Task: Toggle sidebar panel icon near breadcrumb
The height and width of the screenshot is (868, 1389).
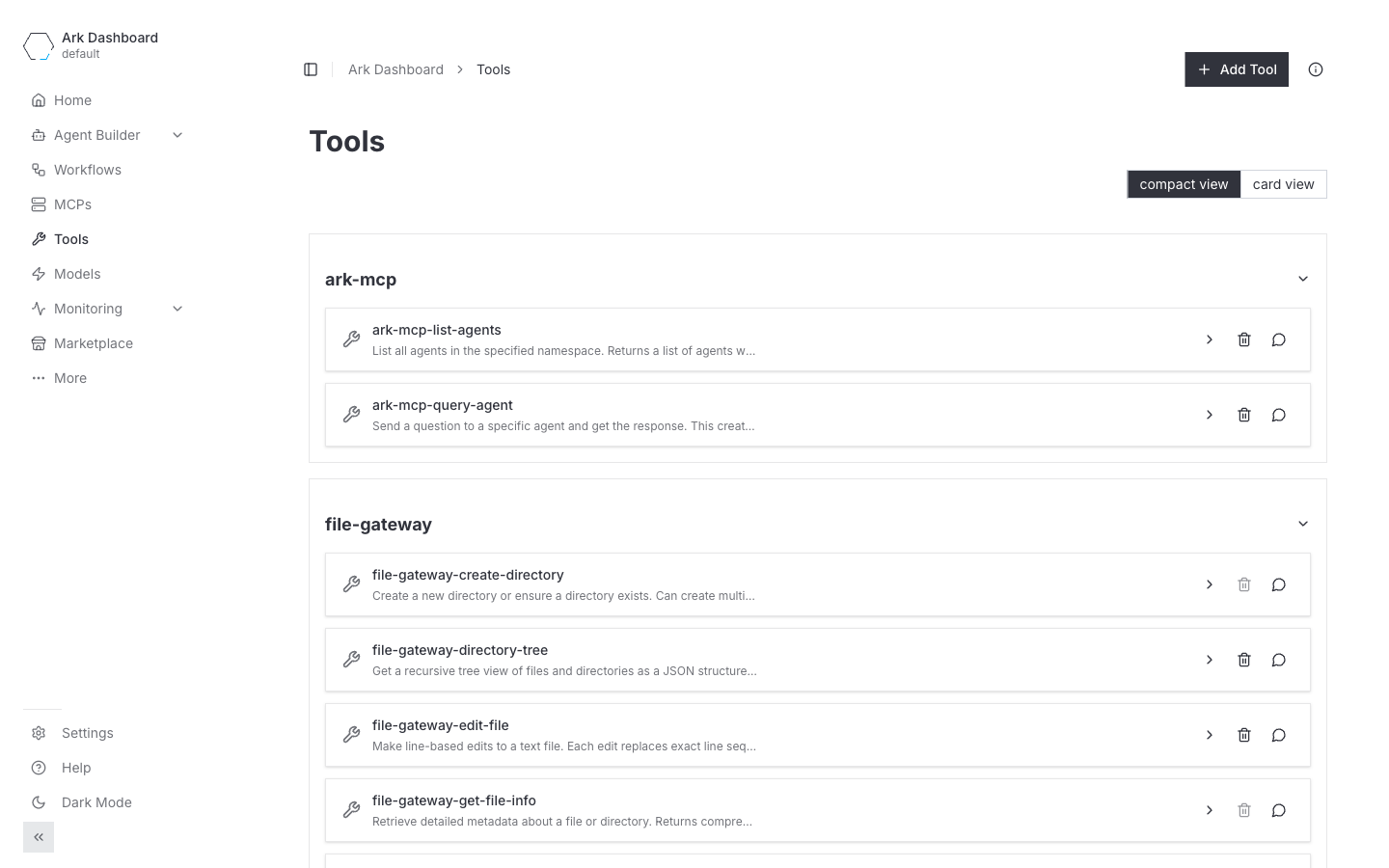Action: [x=311, y=69]
